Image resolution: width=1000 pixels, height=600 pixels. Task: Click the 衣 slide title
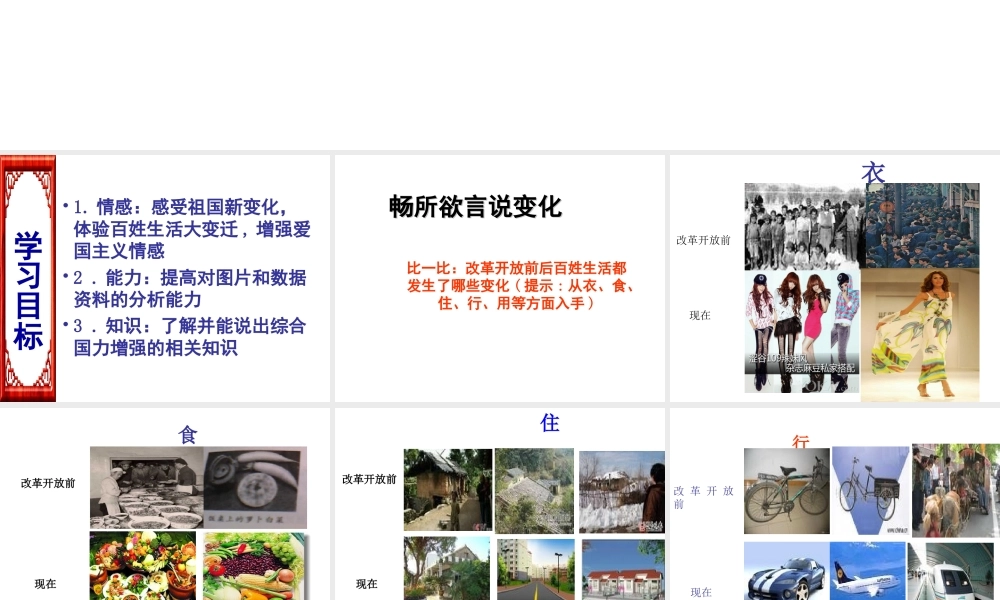(873, 172)
